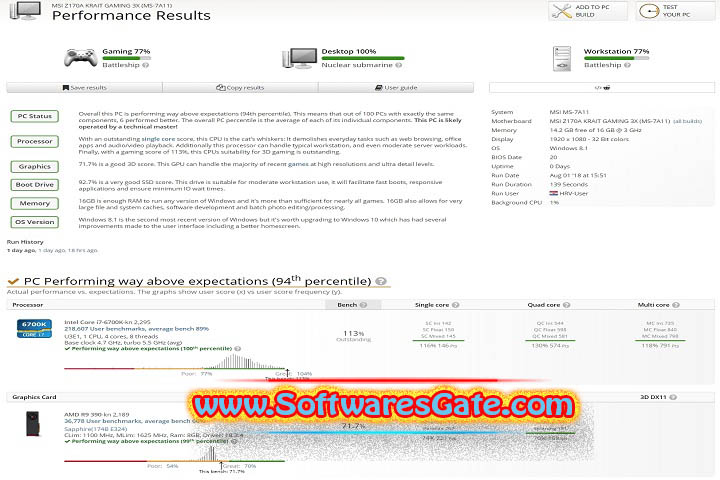The width and height of the screenshot is (720, 480).
Task: Jump to OS Version section
Action: click(35, 222)
